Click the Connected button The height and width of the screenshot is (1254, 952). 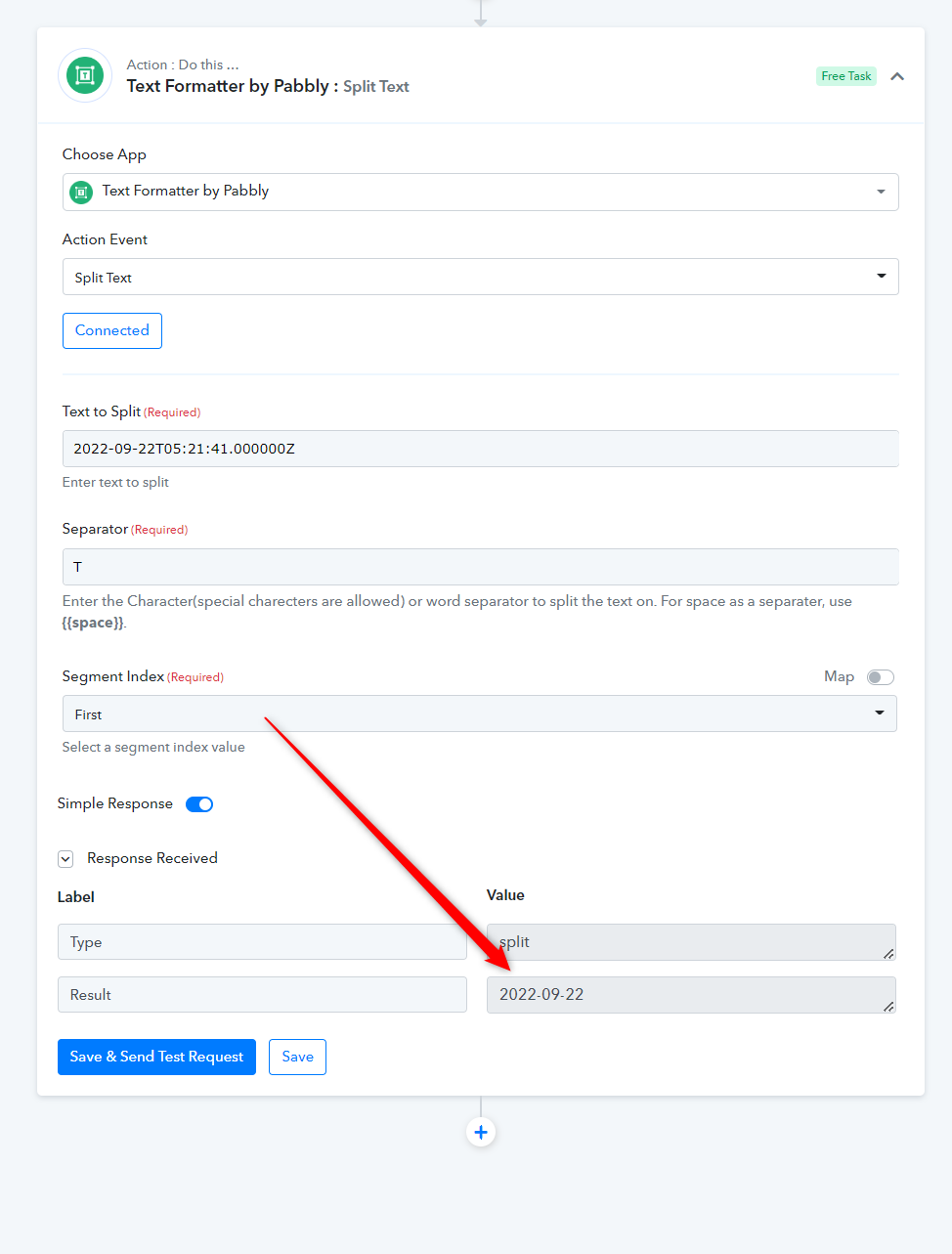(x=112, y=330)
